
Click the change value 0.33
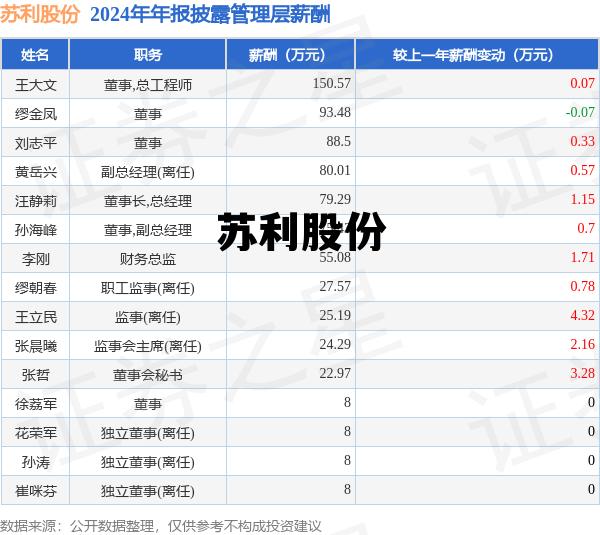582,141
